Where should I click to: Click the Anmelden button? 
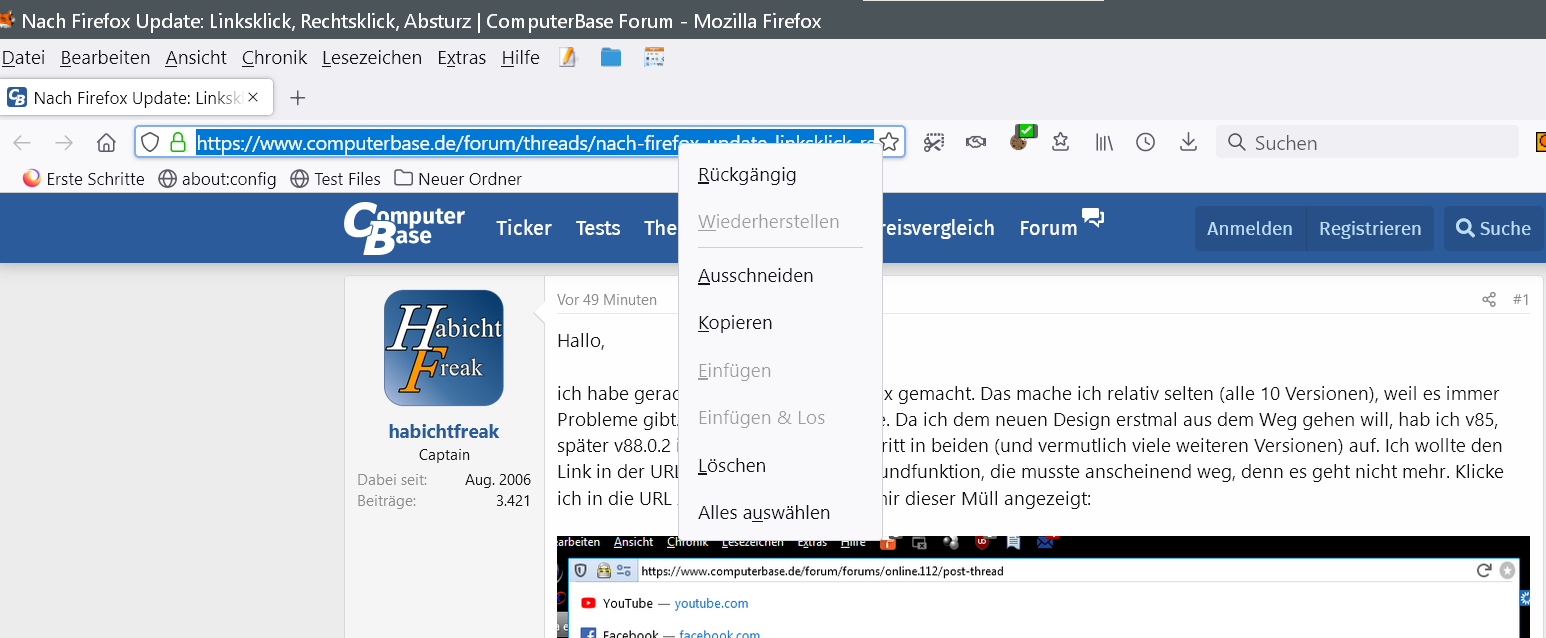1250,228
